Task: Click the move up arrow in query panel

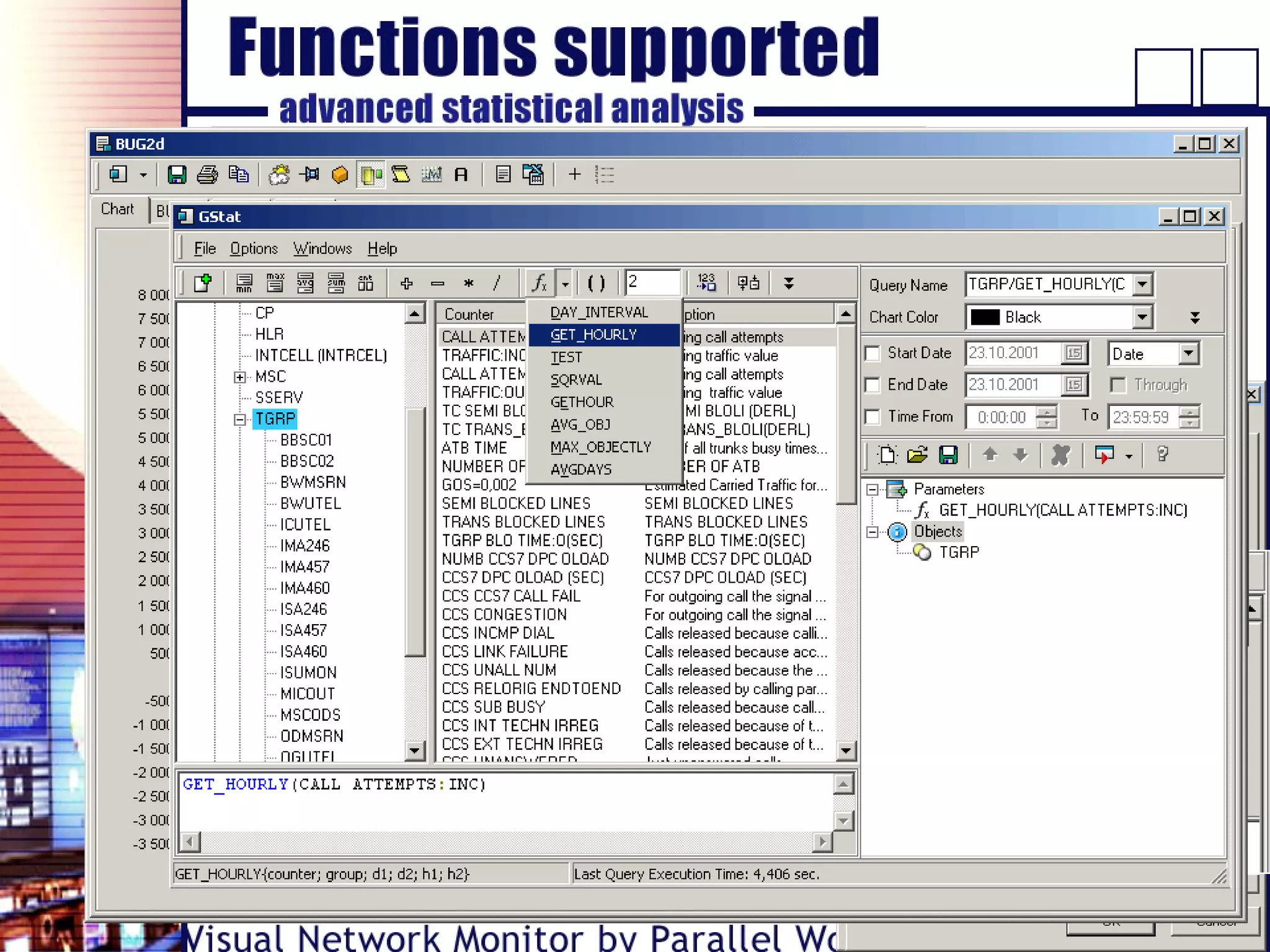Action: click(x=990, y=456)
